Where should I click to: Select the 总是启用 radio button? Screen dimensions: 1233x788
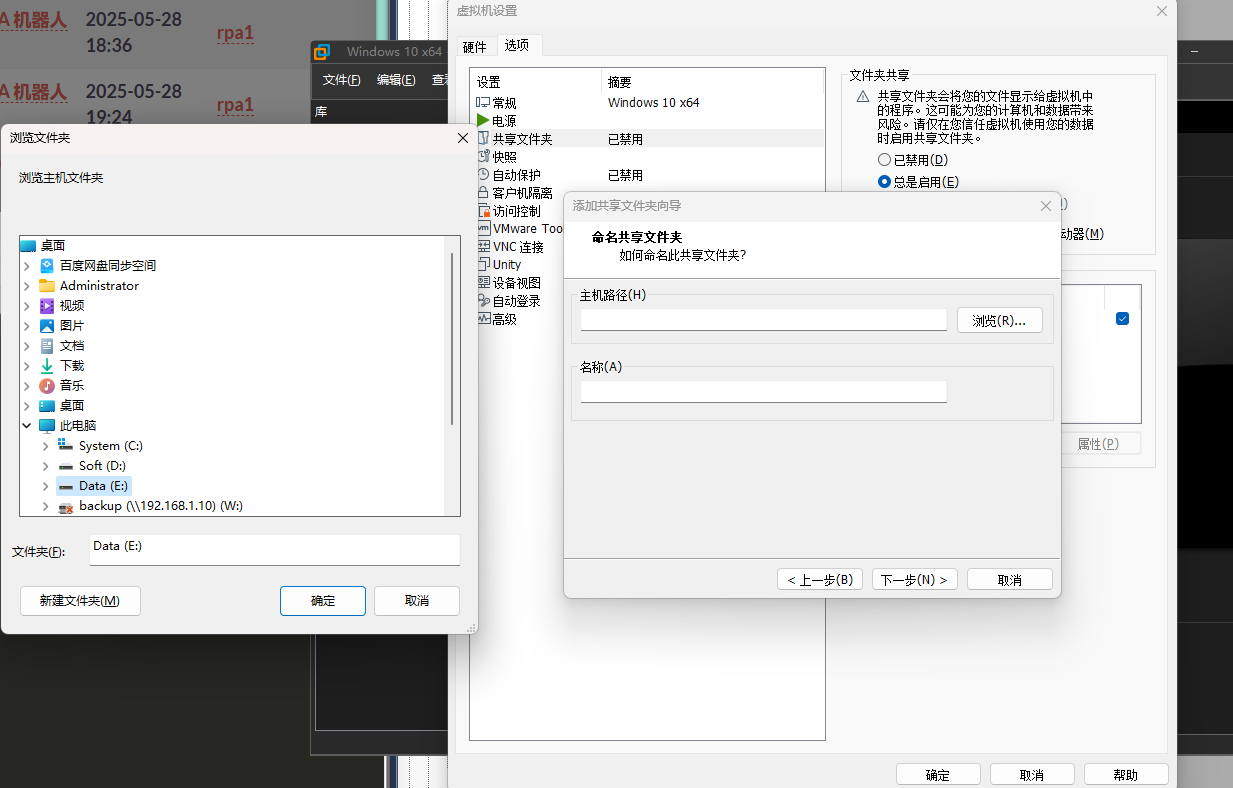(x=884, y=181)
